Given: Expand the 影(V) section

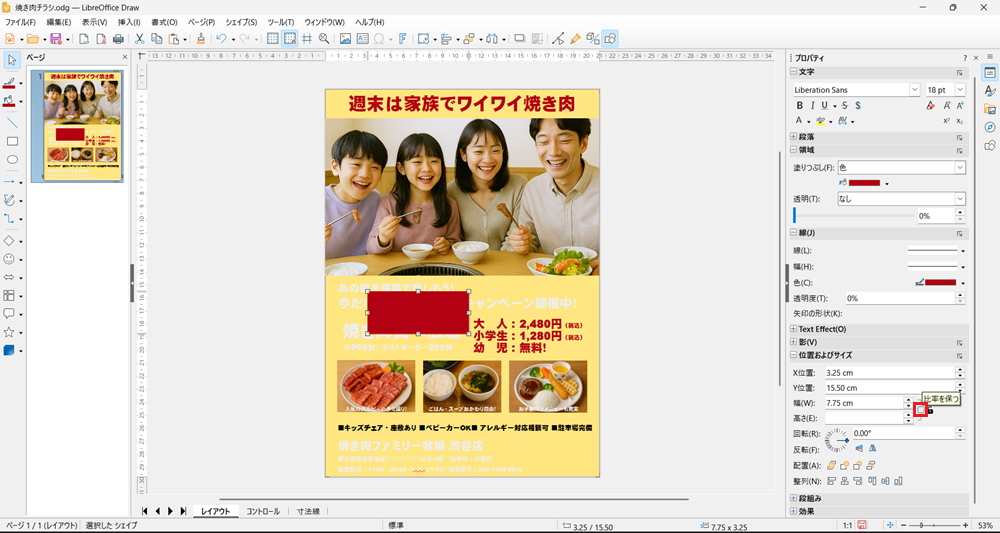Looking at the screenshot, I should (x=793, y=342).
